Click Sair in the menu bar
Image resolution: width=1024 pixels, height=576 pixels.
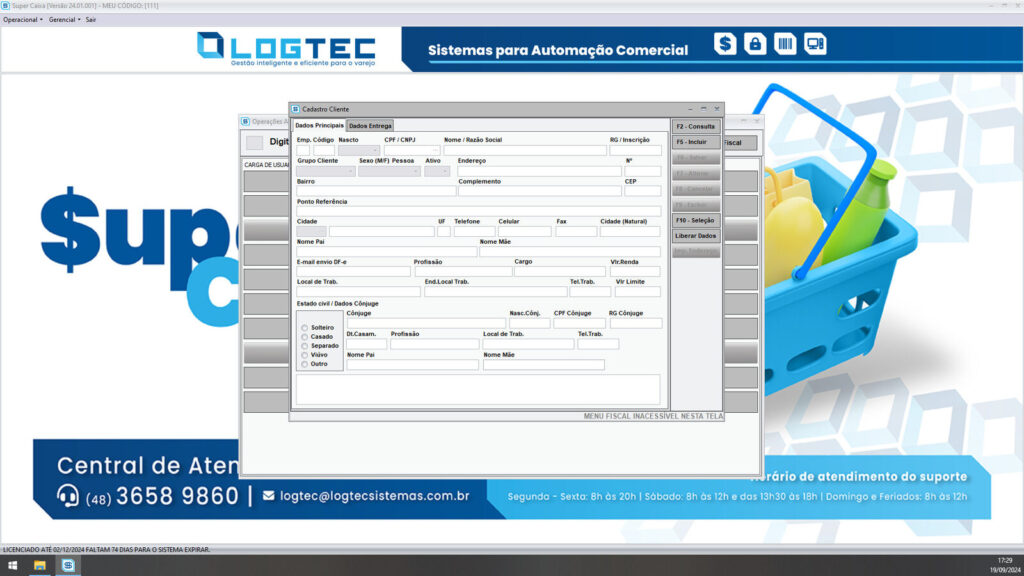(x=91, y=20)
